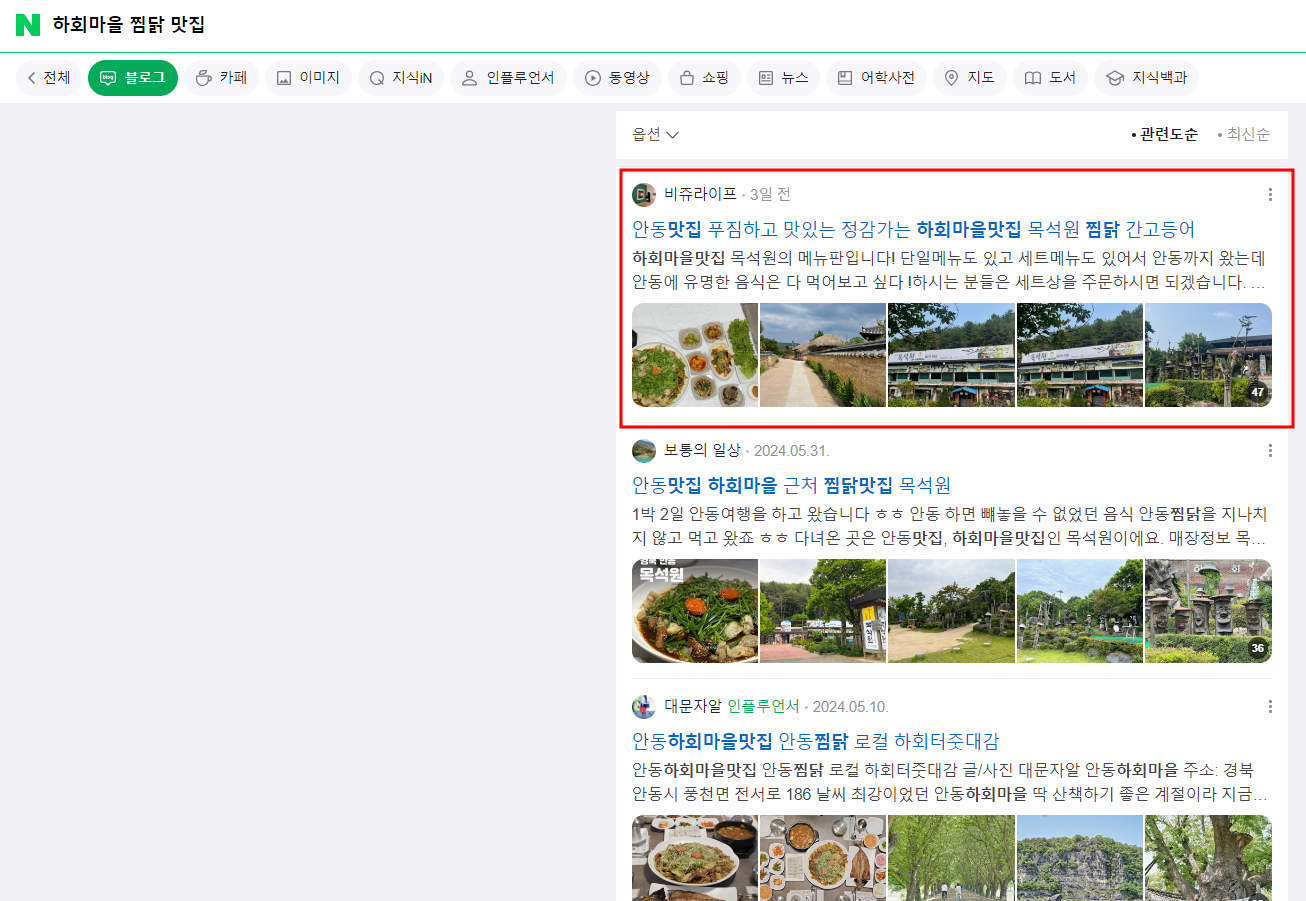Screen dimensions: 1306x901
Task: Expand the 옵션 dropdown
Action: point(655,135)
